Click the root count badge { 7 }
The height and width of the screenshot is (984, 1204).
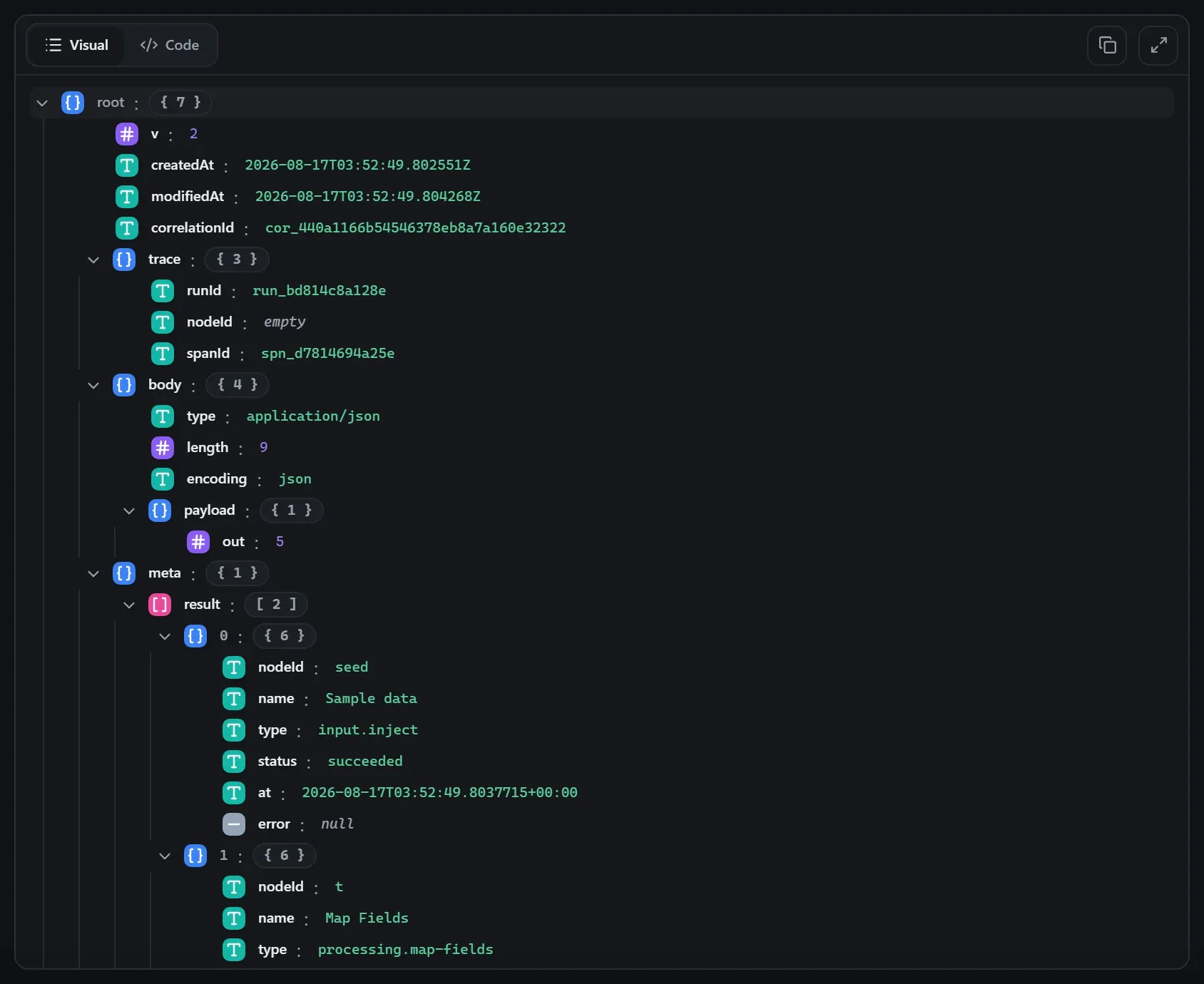tap(180, 103)
